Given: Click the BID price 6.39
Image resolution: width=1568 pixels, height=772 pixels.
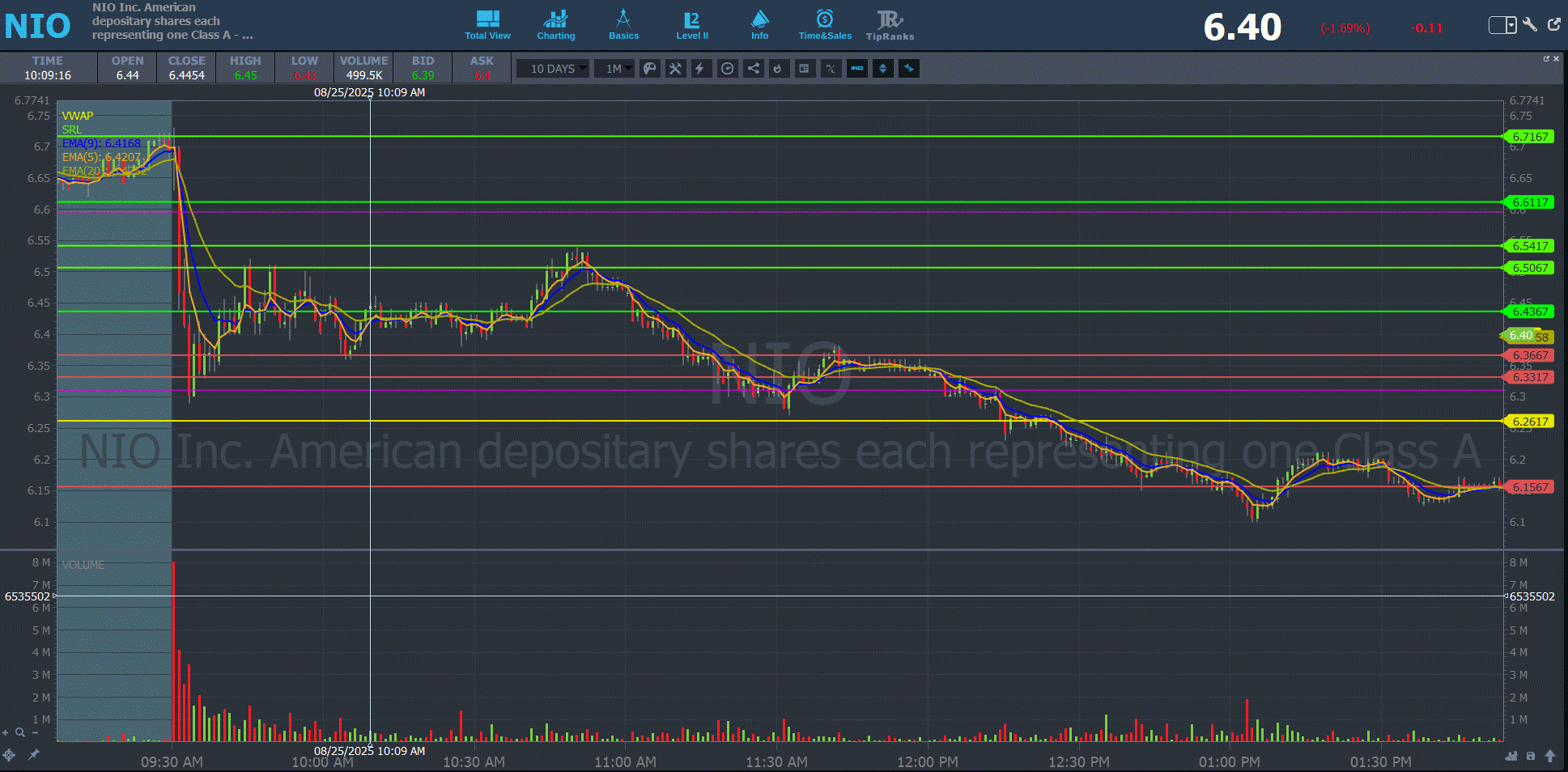Looking at the screenshot, I should click(x=423, y=75).
